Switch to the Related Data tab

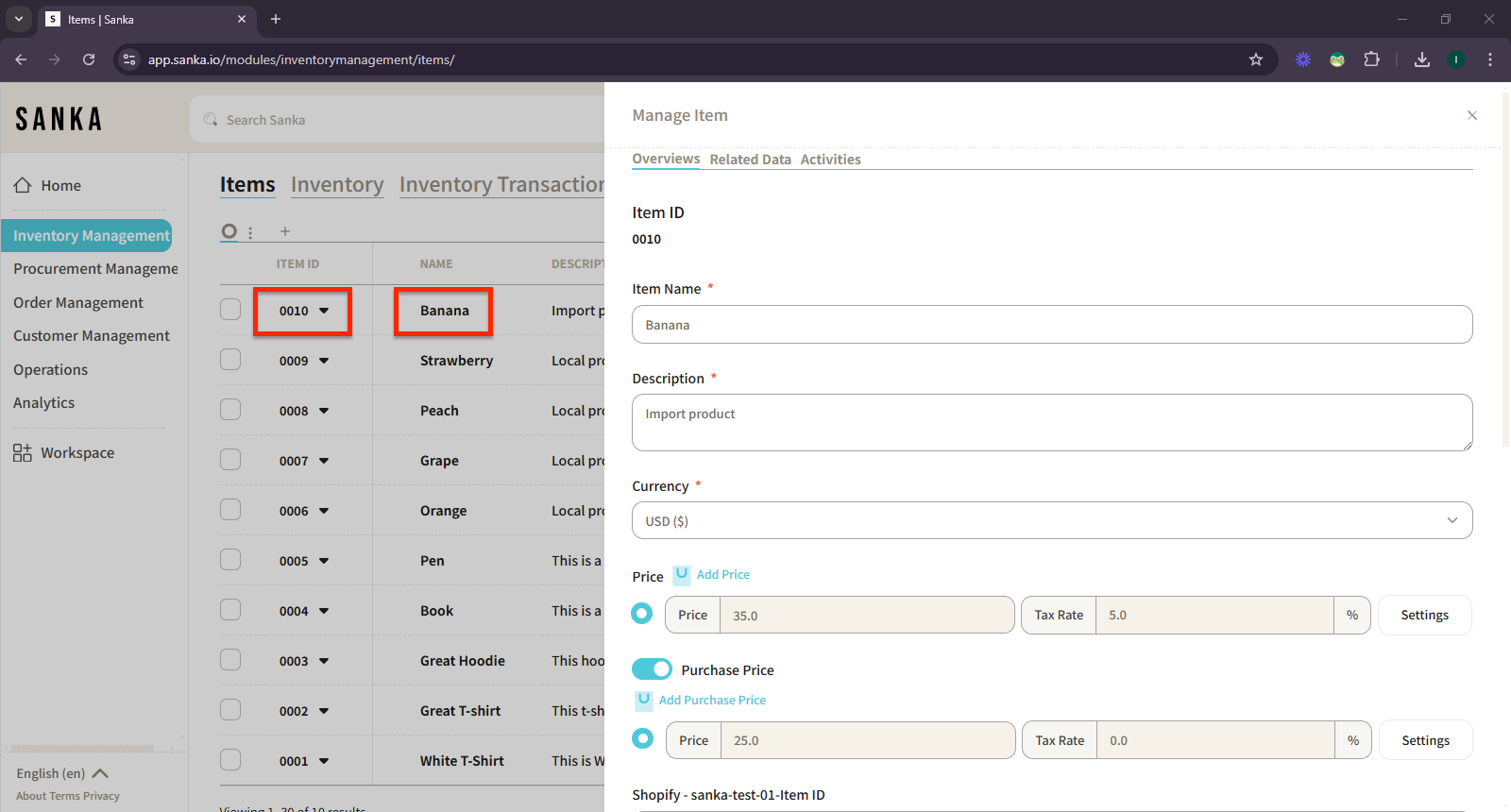point(750,160)
